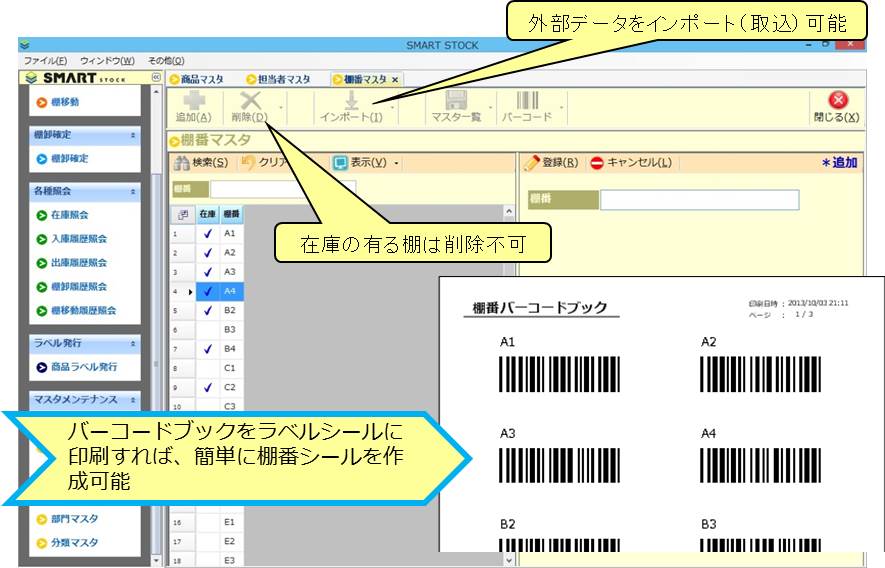Screen dimensions: 885x568
Task: Click the 追加(A) add toolbar icon
Action: 194,107
